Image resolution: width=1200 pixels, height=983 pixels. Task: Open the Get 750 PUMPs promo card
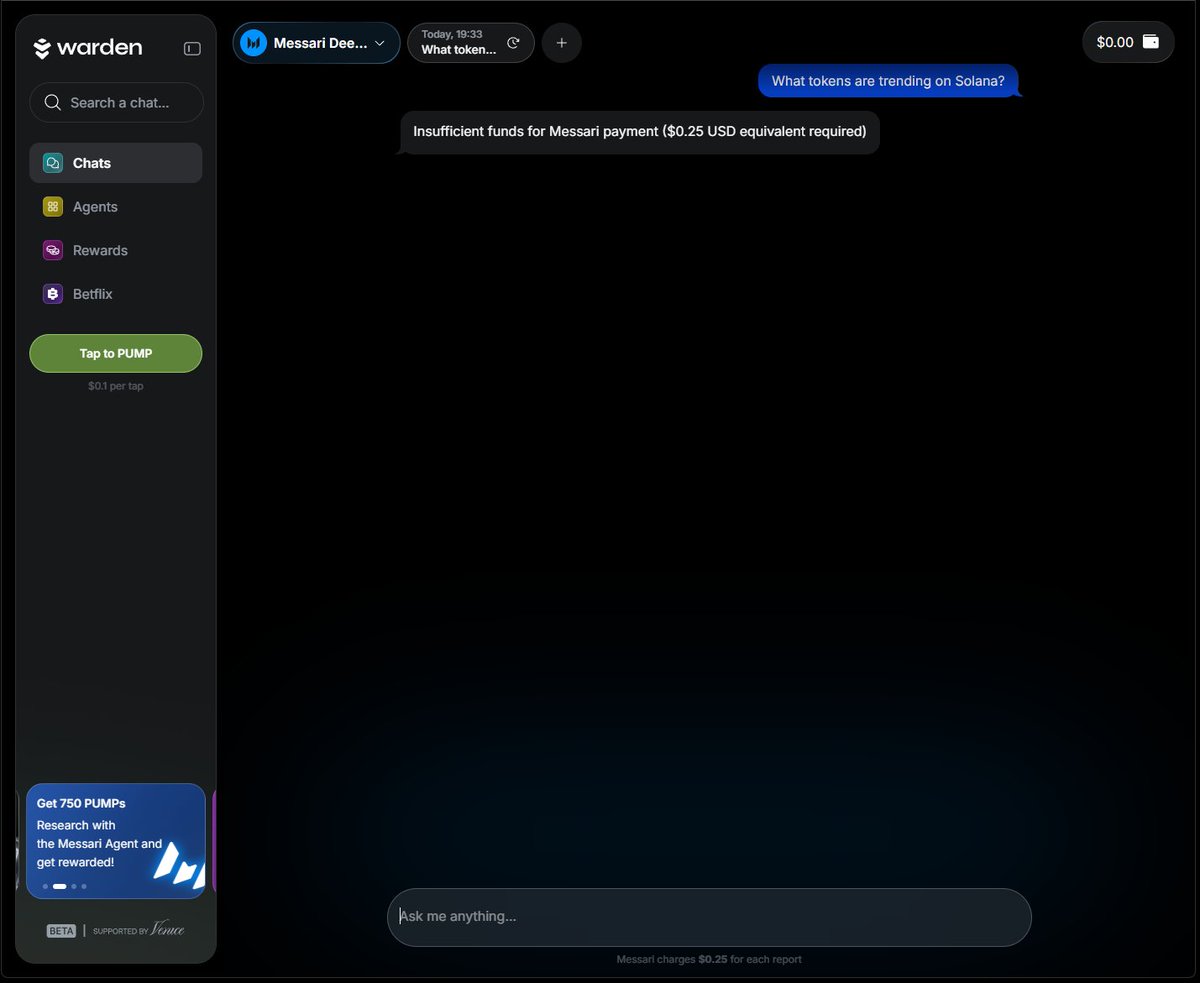(x=116, y=841)
